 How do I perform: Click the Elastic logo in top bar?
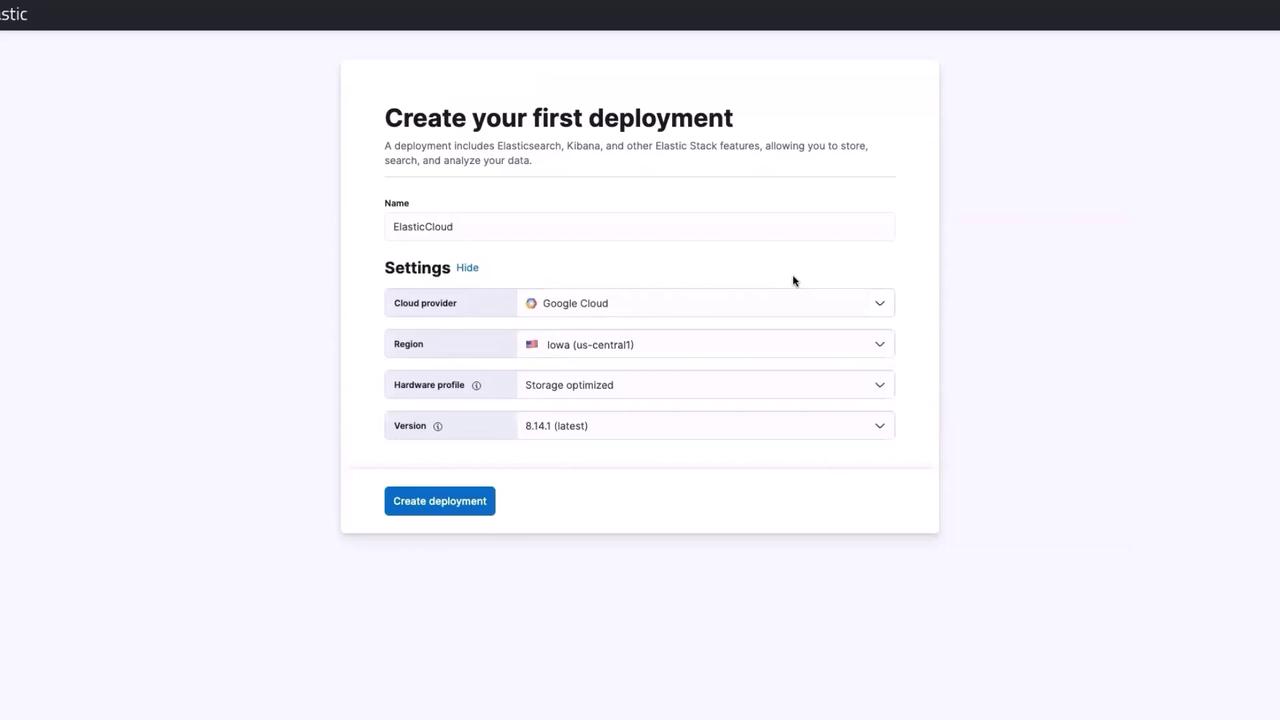13,14
